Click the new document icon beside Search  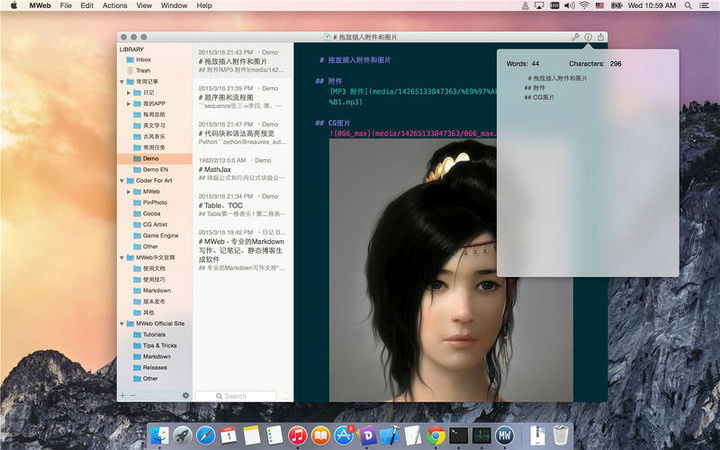pyautogui.click(x=285, y=396)
